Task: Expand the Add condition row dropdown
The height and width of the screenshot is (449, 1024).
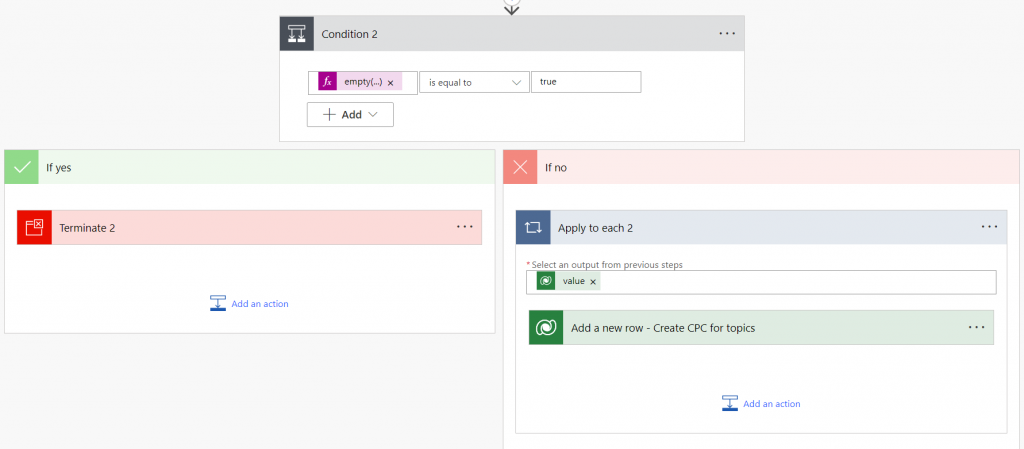Action: click(350, 115)
